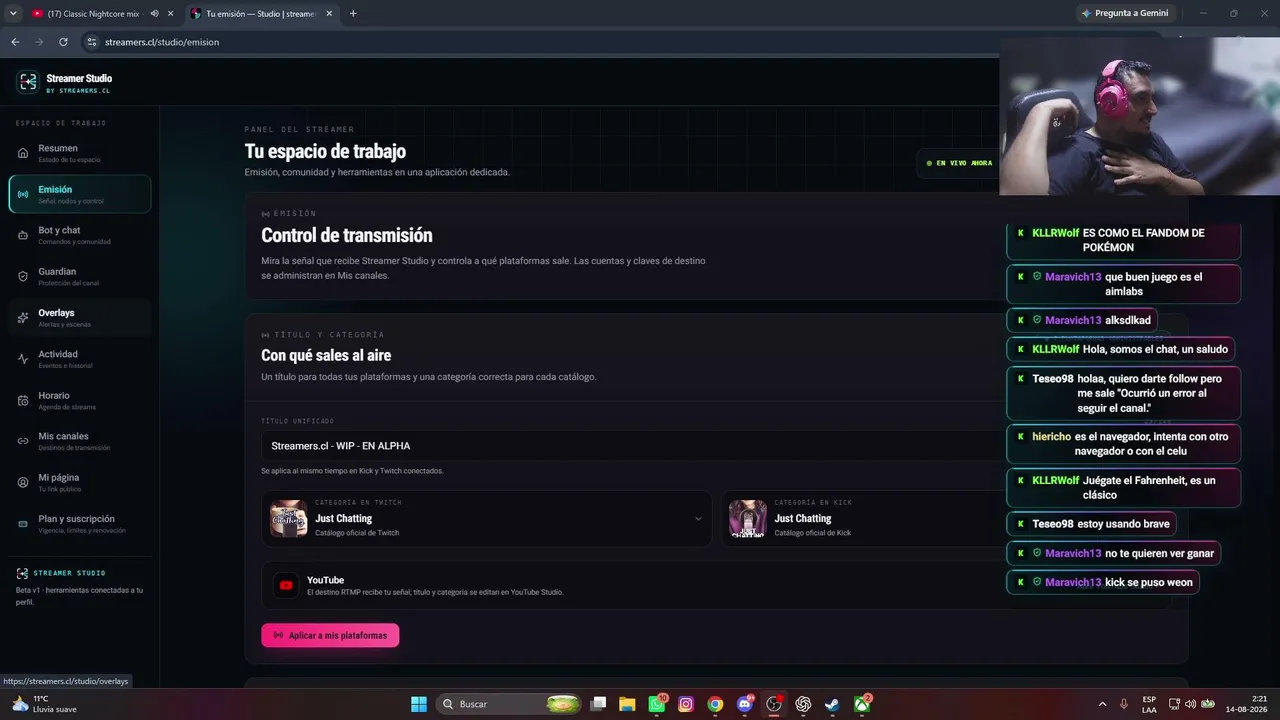The image size is (1280, 720).
Task: Reload the streamers.cl page
Action: coord(63,42)
